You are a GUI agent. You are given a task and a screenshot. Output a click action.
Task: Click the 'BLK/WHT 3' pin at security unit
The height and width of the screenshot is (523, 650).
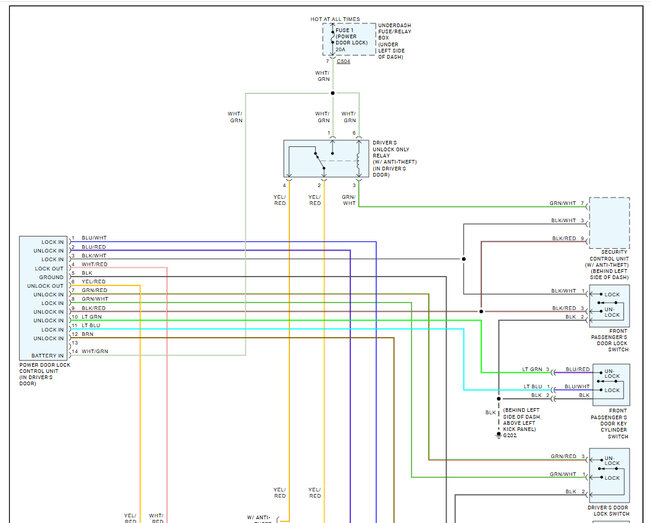pyautogui.click(x=567, y=220)
